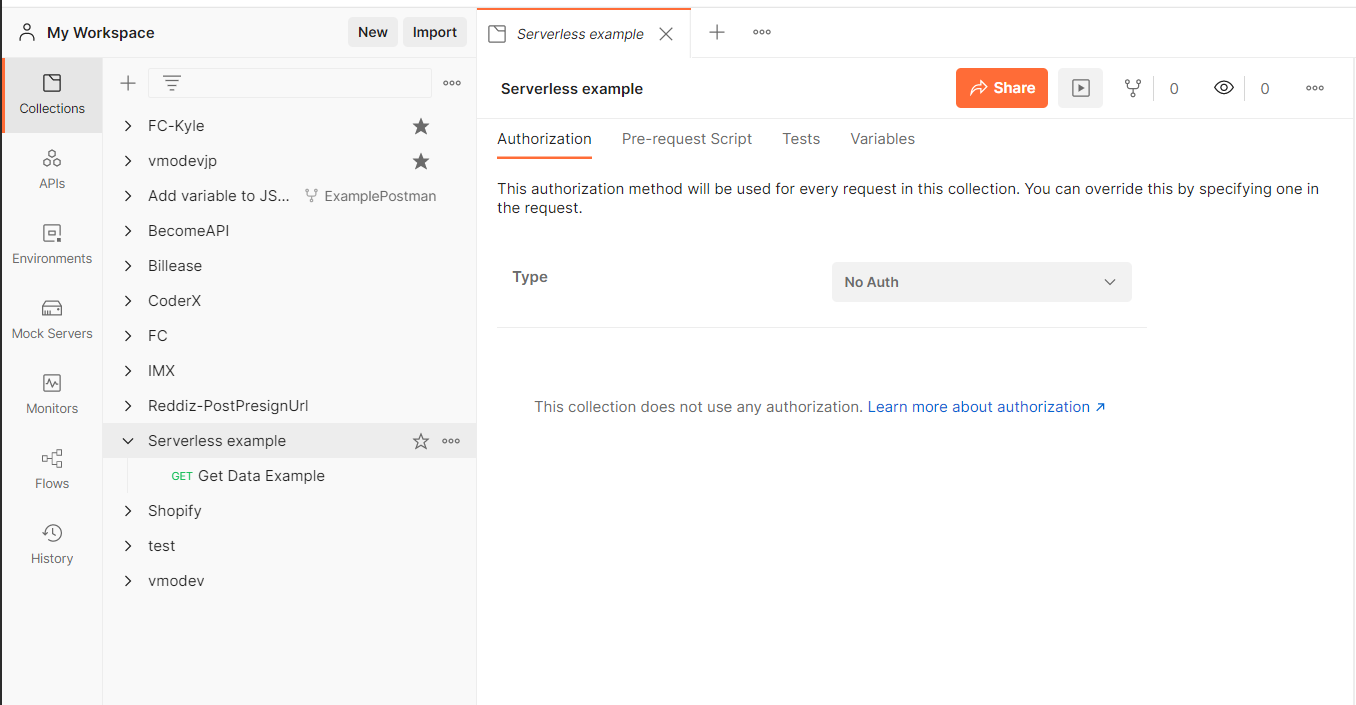Toggle star on FC-Kyle collection

(x=421, y=126)
